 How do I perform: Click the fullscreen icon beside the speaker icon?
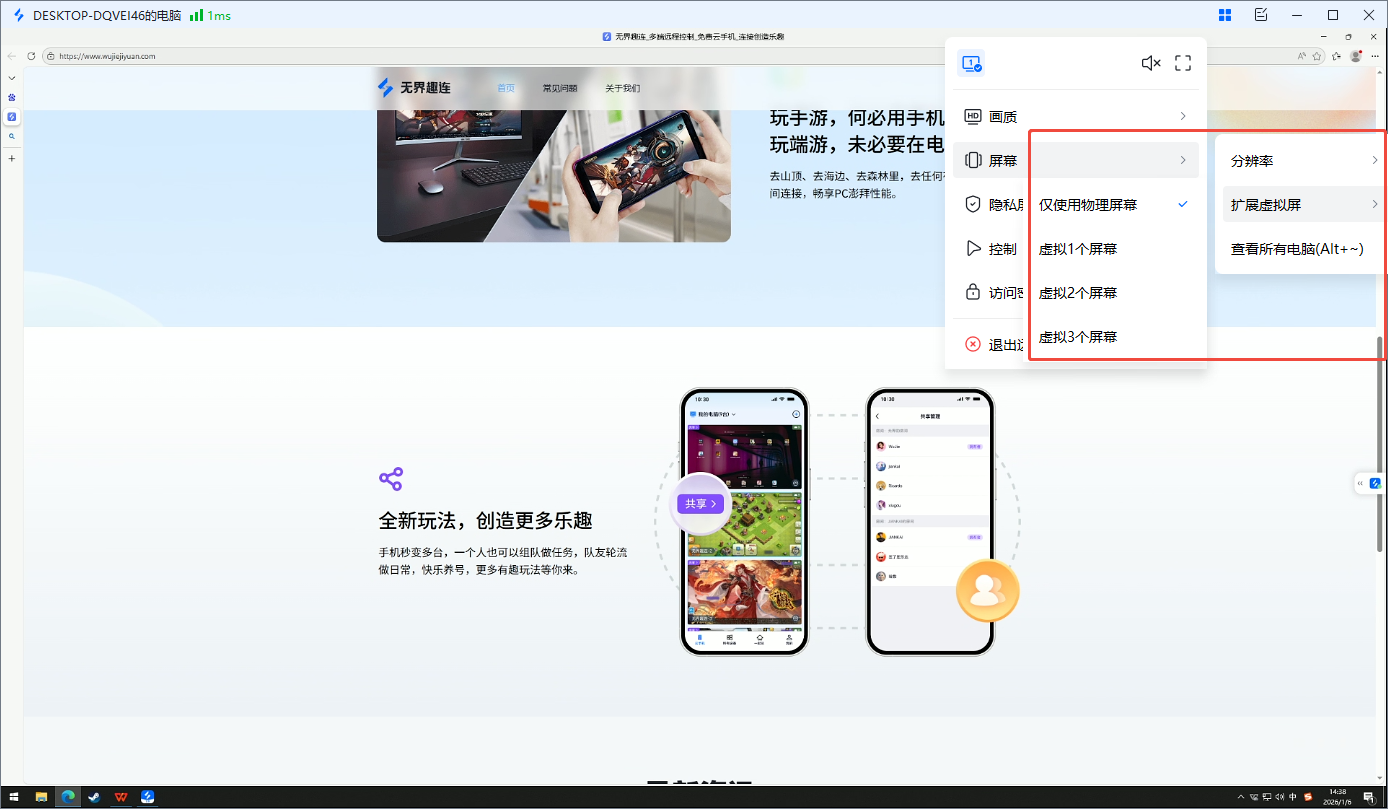(x=1183, y=62)
